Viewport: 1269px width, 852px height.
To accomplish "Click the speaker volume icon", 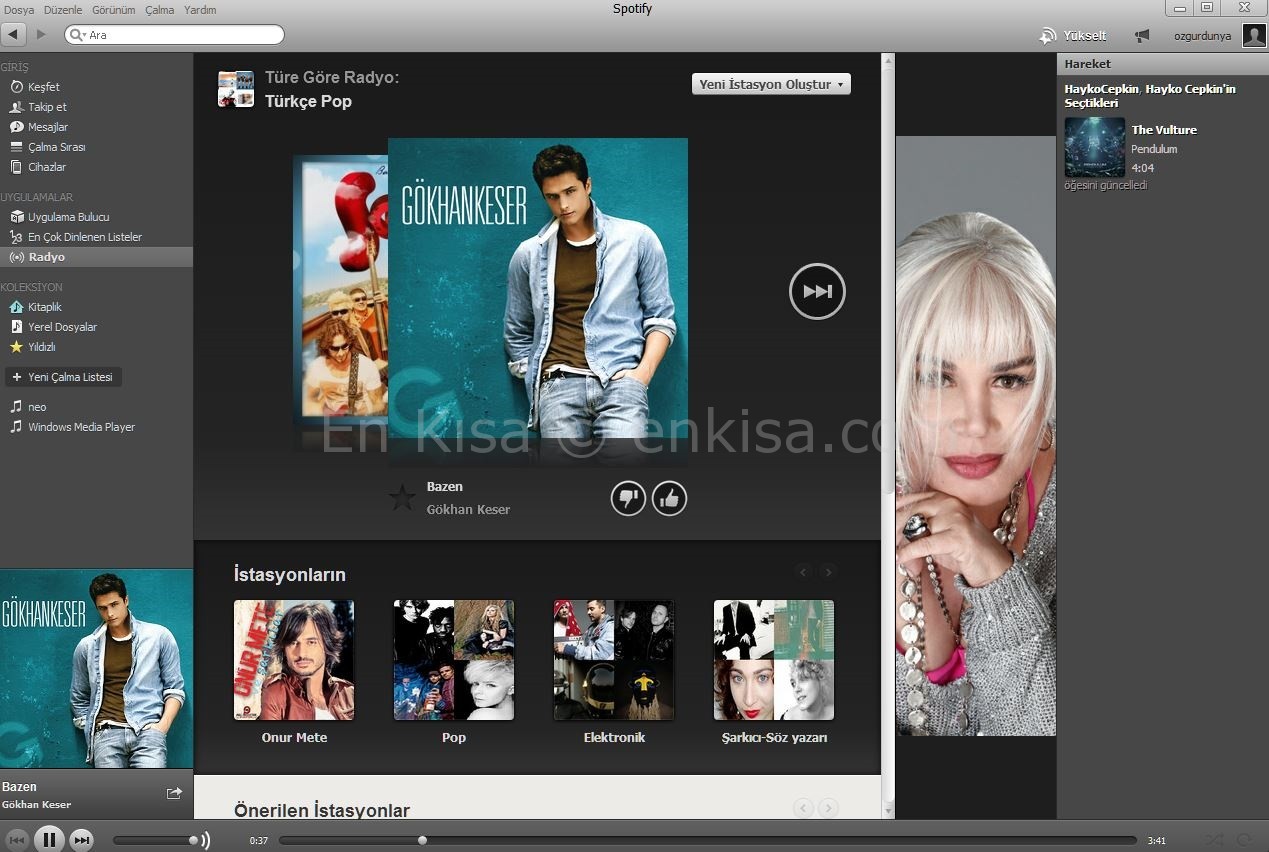I will tap(205, 840).
